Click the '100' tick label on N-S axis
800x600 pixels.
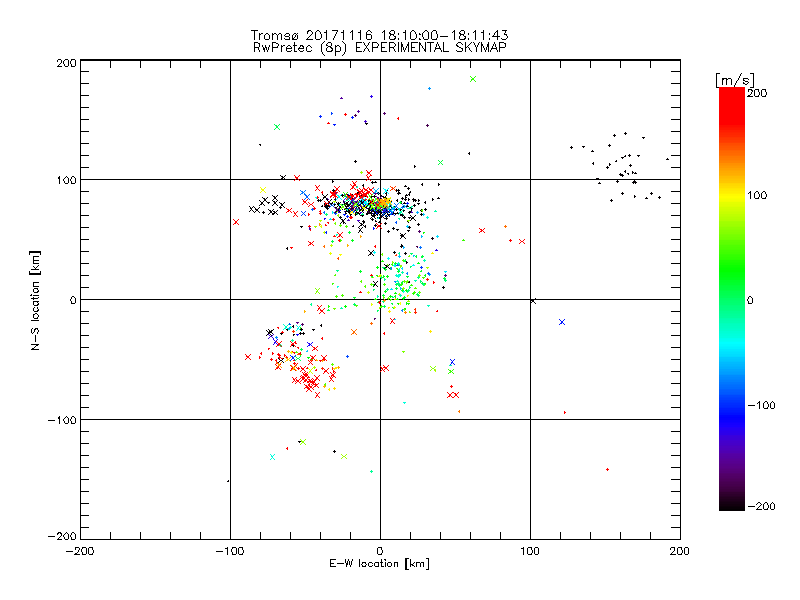(67, 180)
